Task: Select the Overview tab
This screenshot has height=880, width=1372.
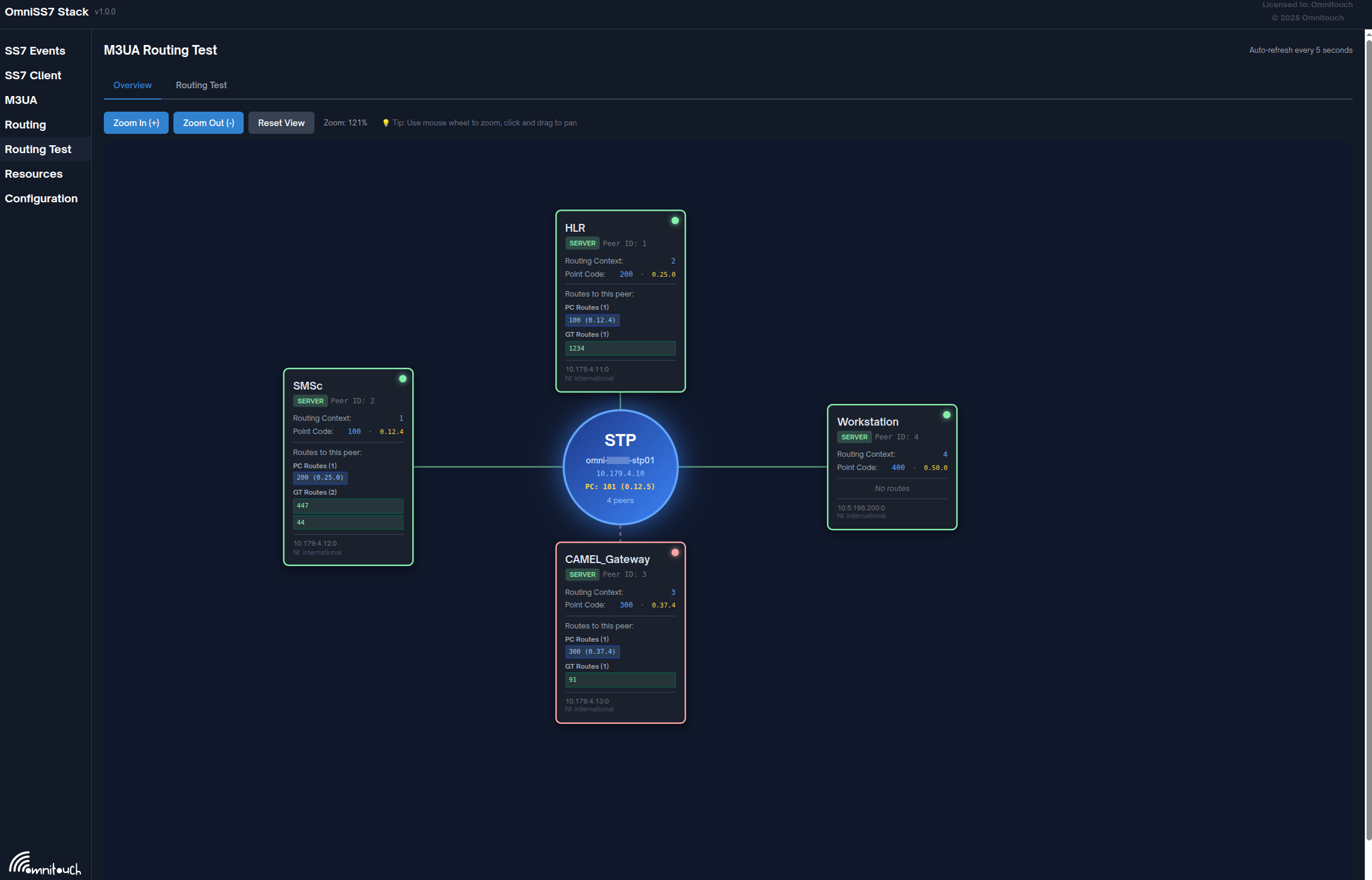Action: [132, 85]
